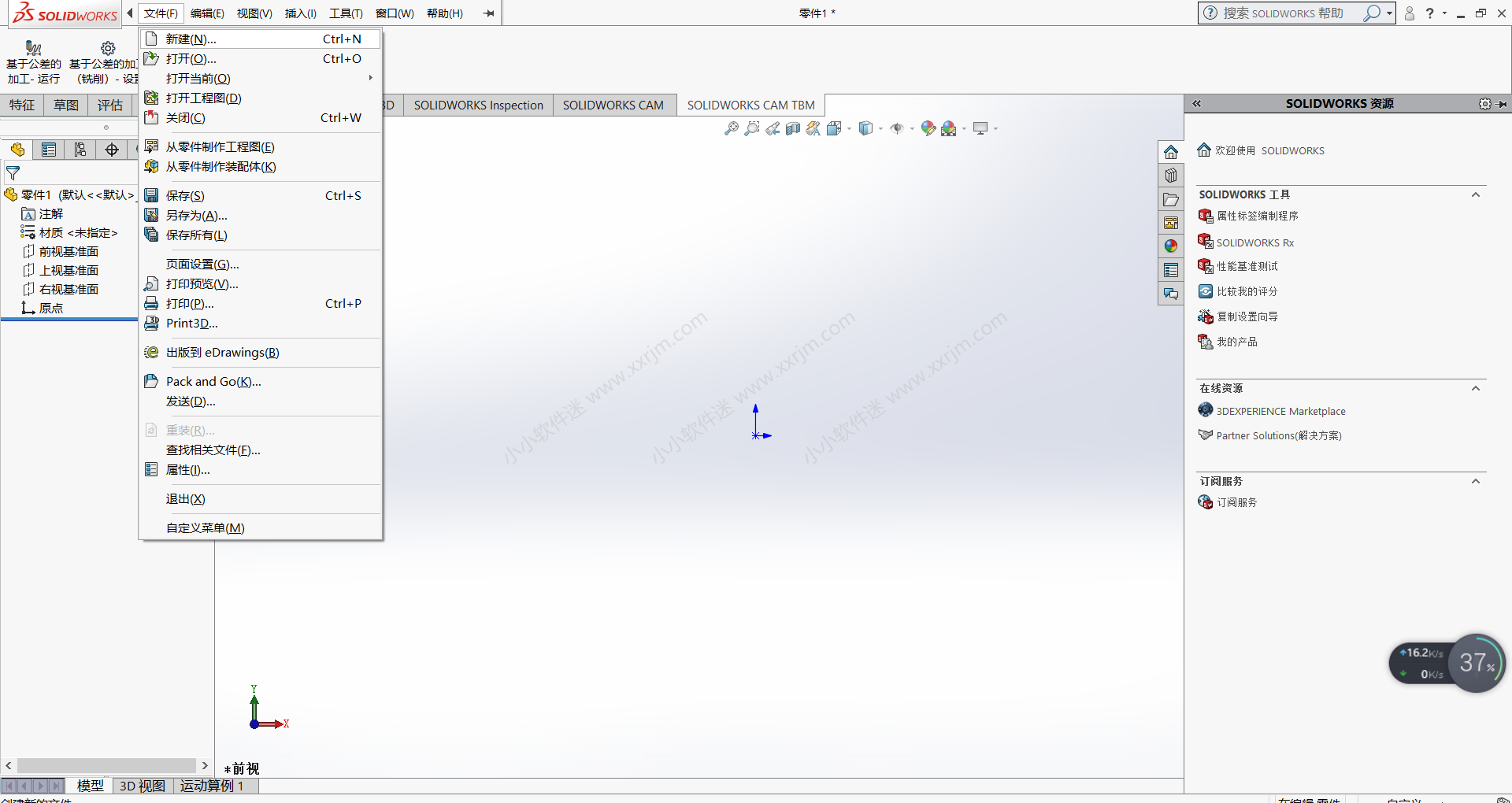Open the Appearances color ball task pane tab
This screenshot has height=803, width=1512.
point(1171,246)
